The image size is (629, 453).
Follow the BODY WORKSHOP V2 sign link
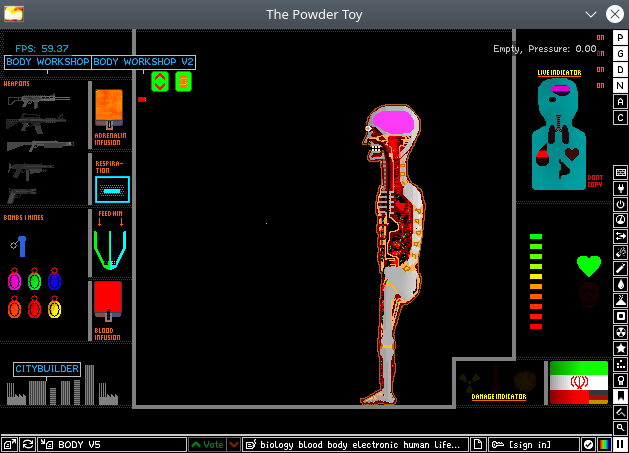pyautogui.click(x=144, y=62)
